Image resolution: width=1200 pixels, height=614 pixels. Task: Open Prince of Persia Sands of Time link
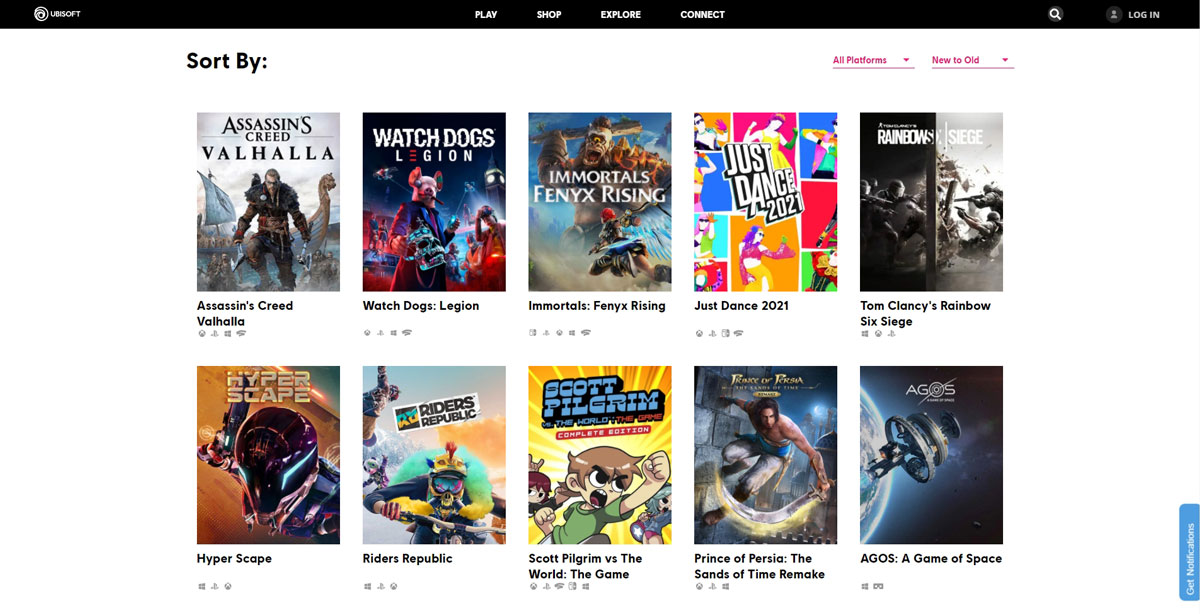pos(759,566)
